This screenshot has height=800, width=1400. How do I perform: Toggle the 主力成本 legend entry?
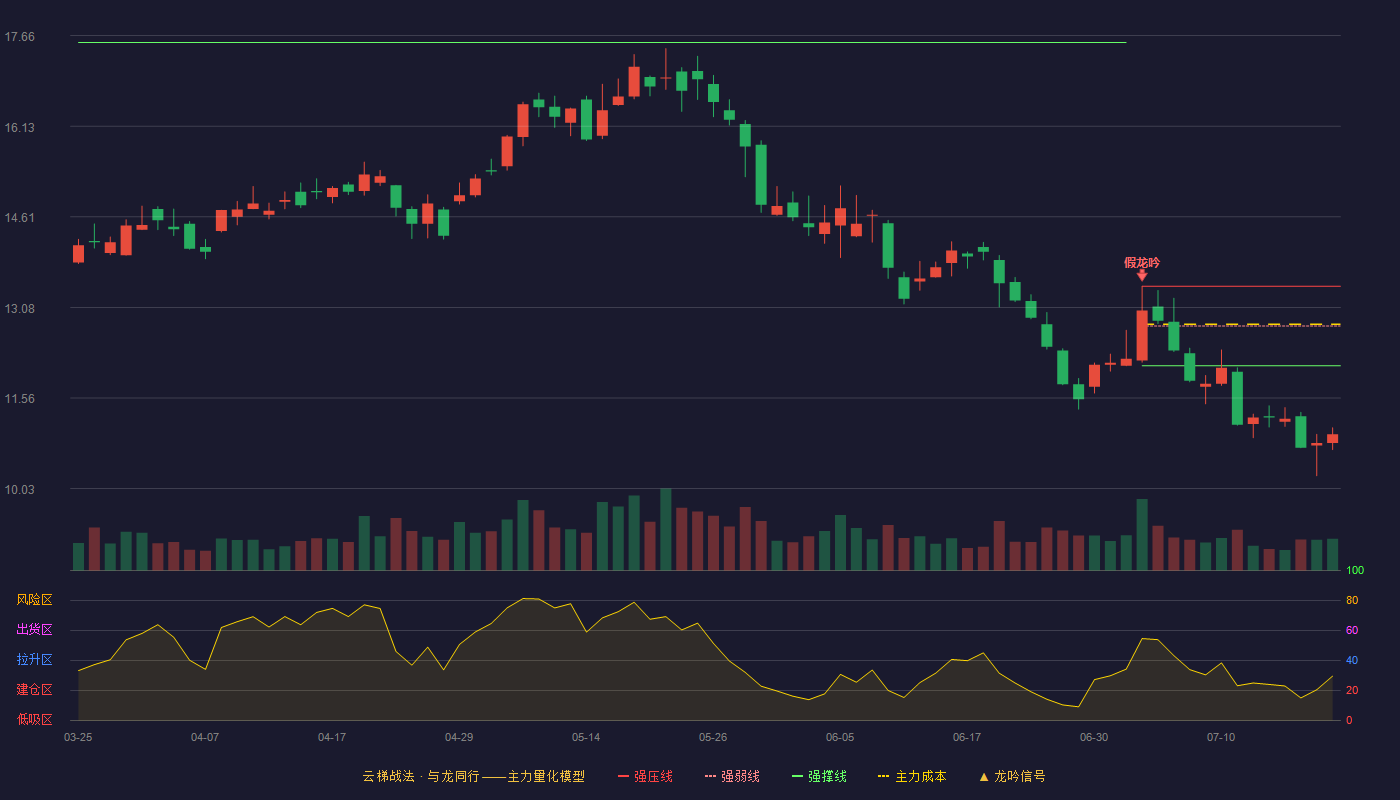point(912,776)
